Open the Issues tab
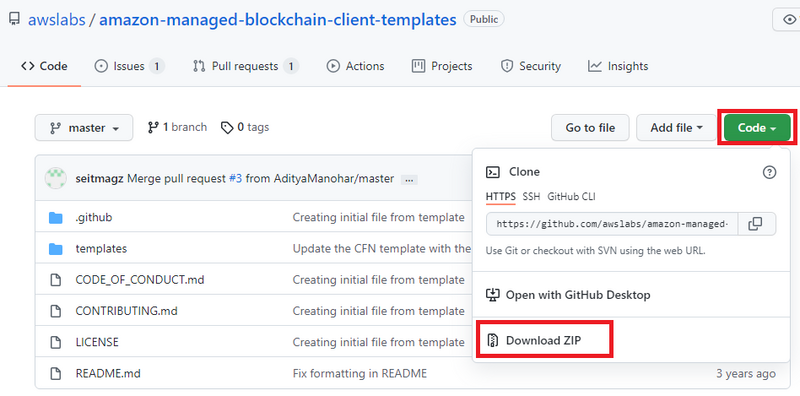Image resolution: width=800 pixels, height=396 pixels. 130,66
